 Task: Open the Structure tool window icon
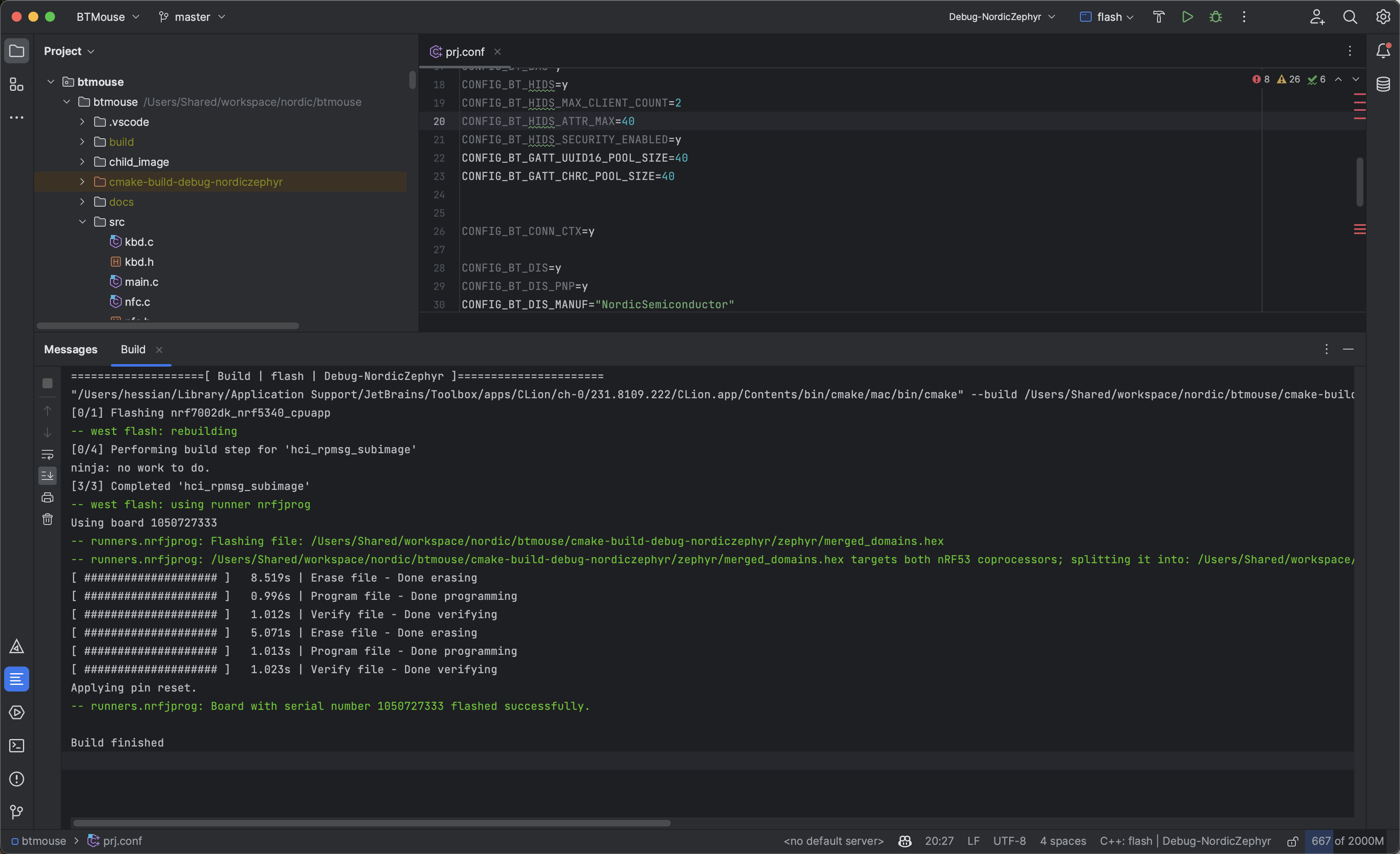click(x=17, y=85)
